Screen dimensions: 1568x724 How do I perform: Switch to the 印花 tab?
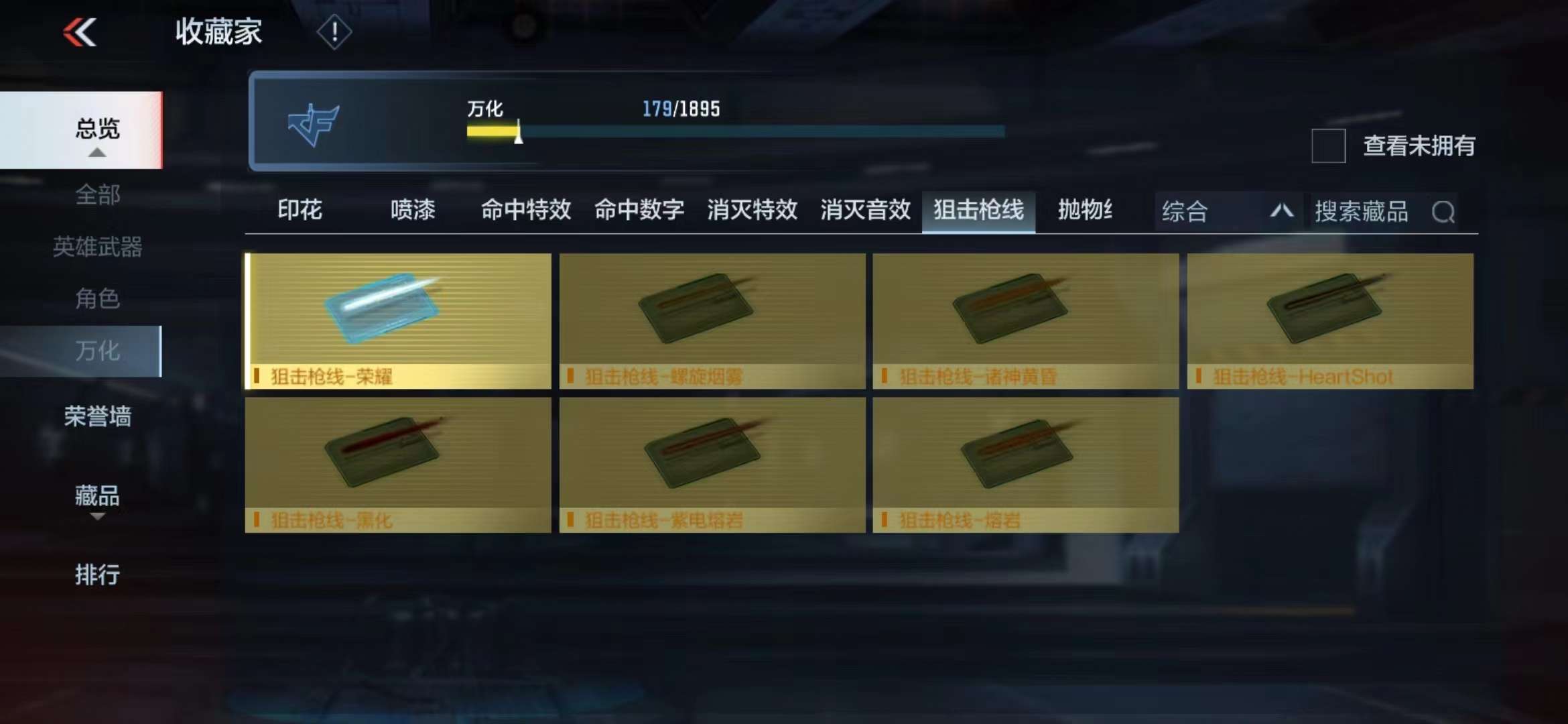(x=300, y=210)
